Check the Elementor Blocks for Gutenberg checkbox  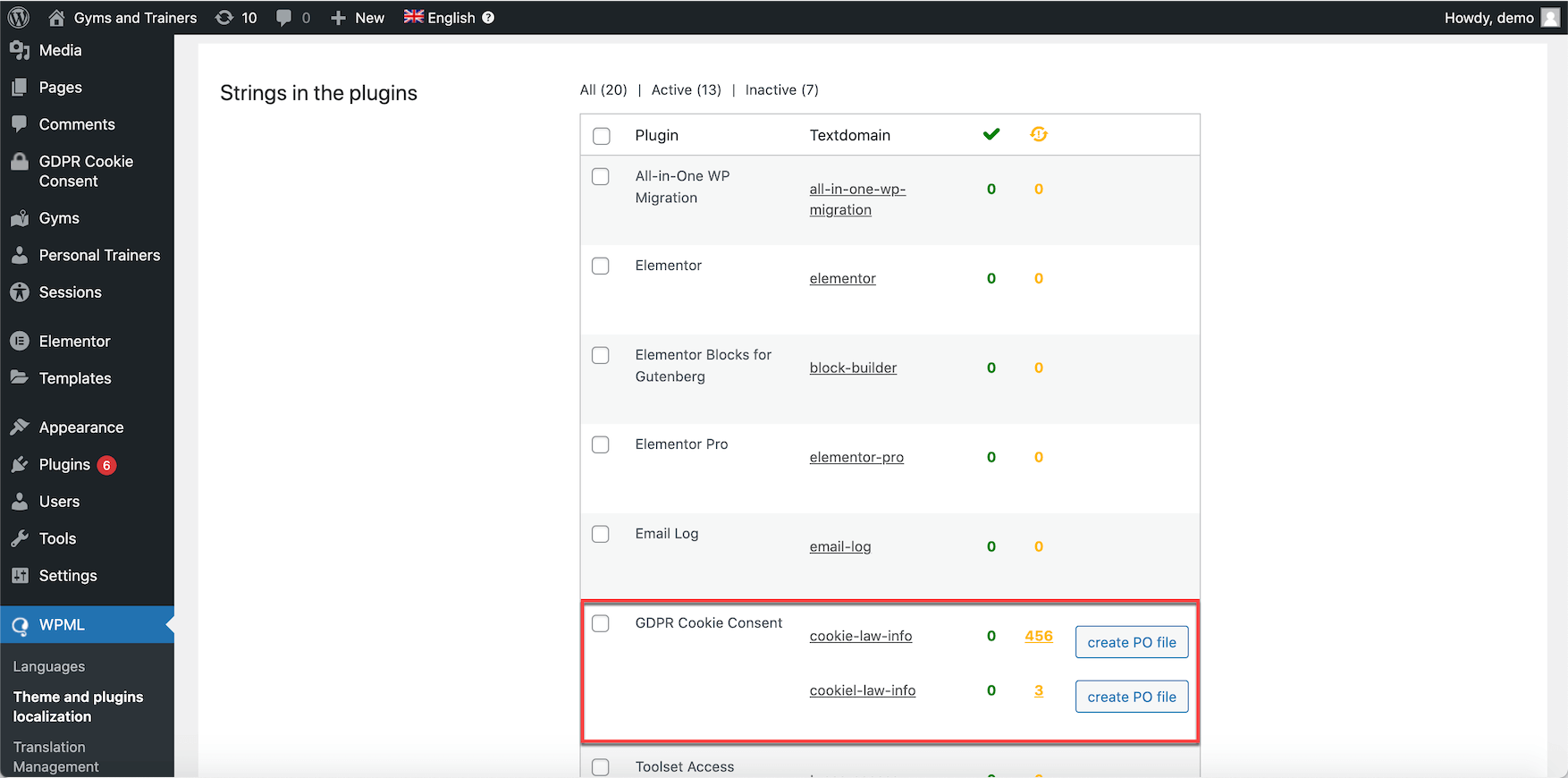tap(601, 355)
